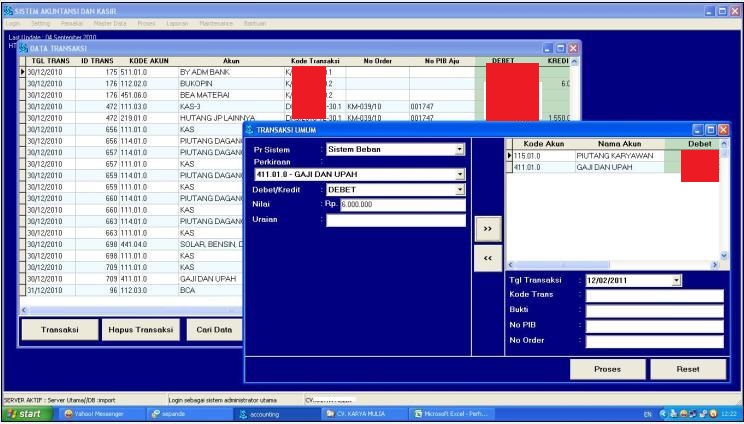Click the Proses button
The height and width of the screenshot is (424, 744).
[x=607, y=369]
